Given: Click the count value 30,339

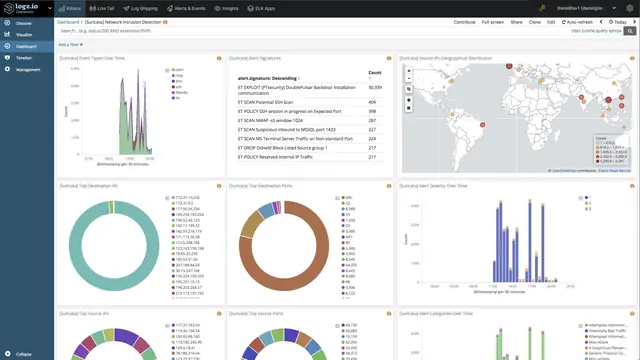Looking at the screenshot, I should coord(375,87).
